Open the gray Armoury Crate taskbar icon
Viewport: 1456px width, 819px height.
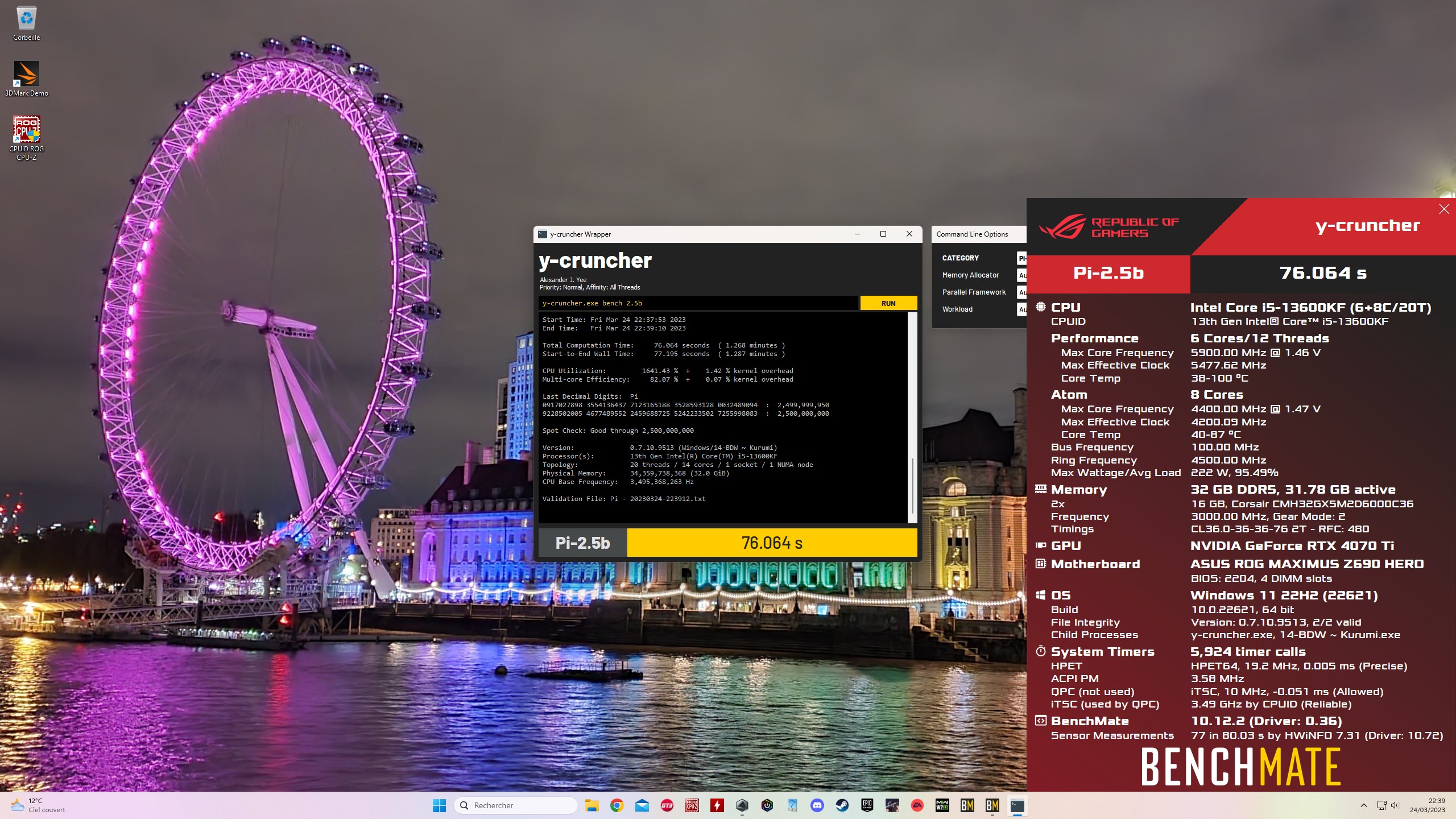(x=742, y=805)
